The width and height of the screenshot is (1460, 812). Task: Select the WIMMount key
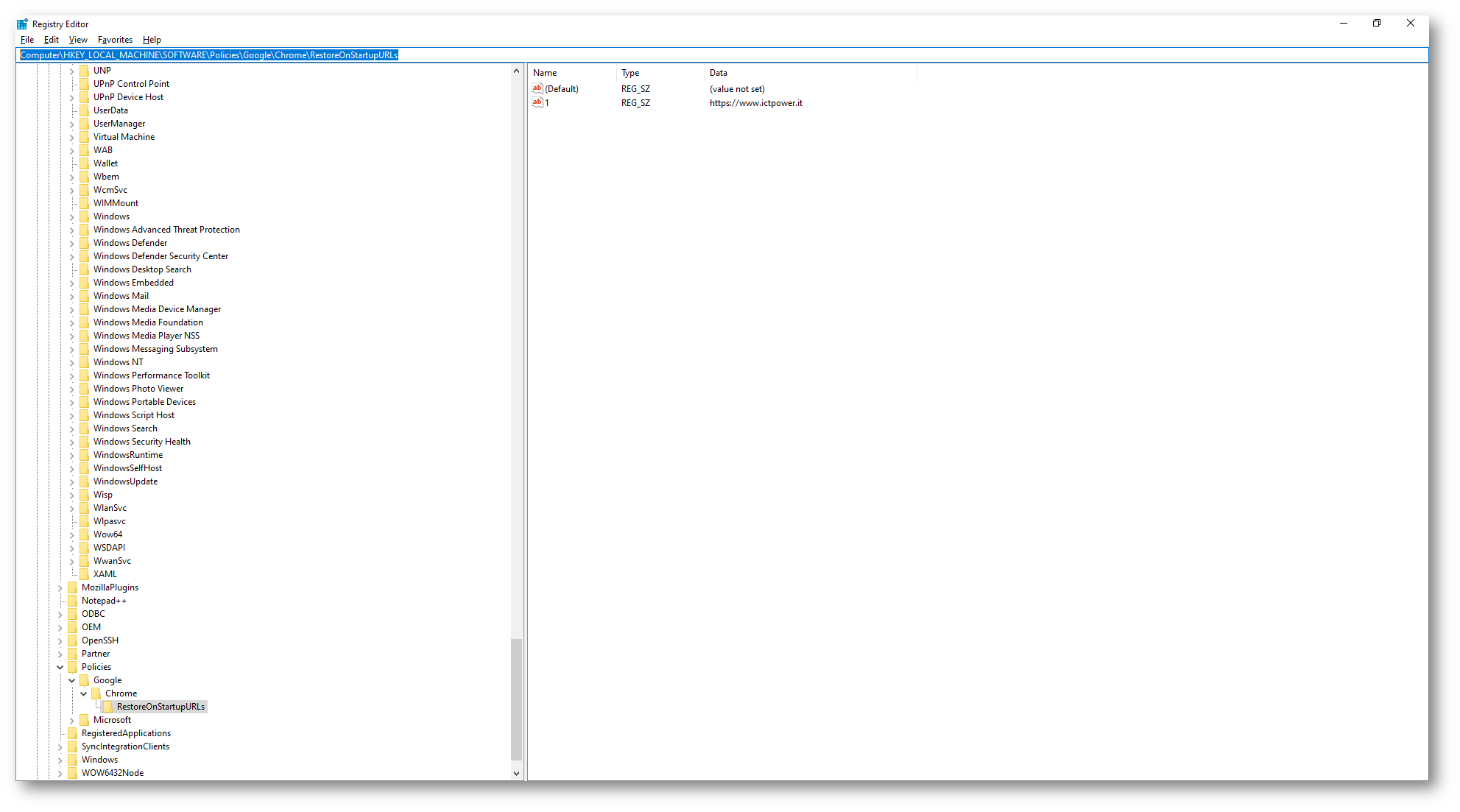pos(116,203)
